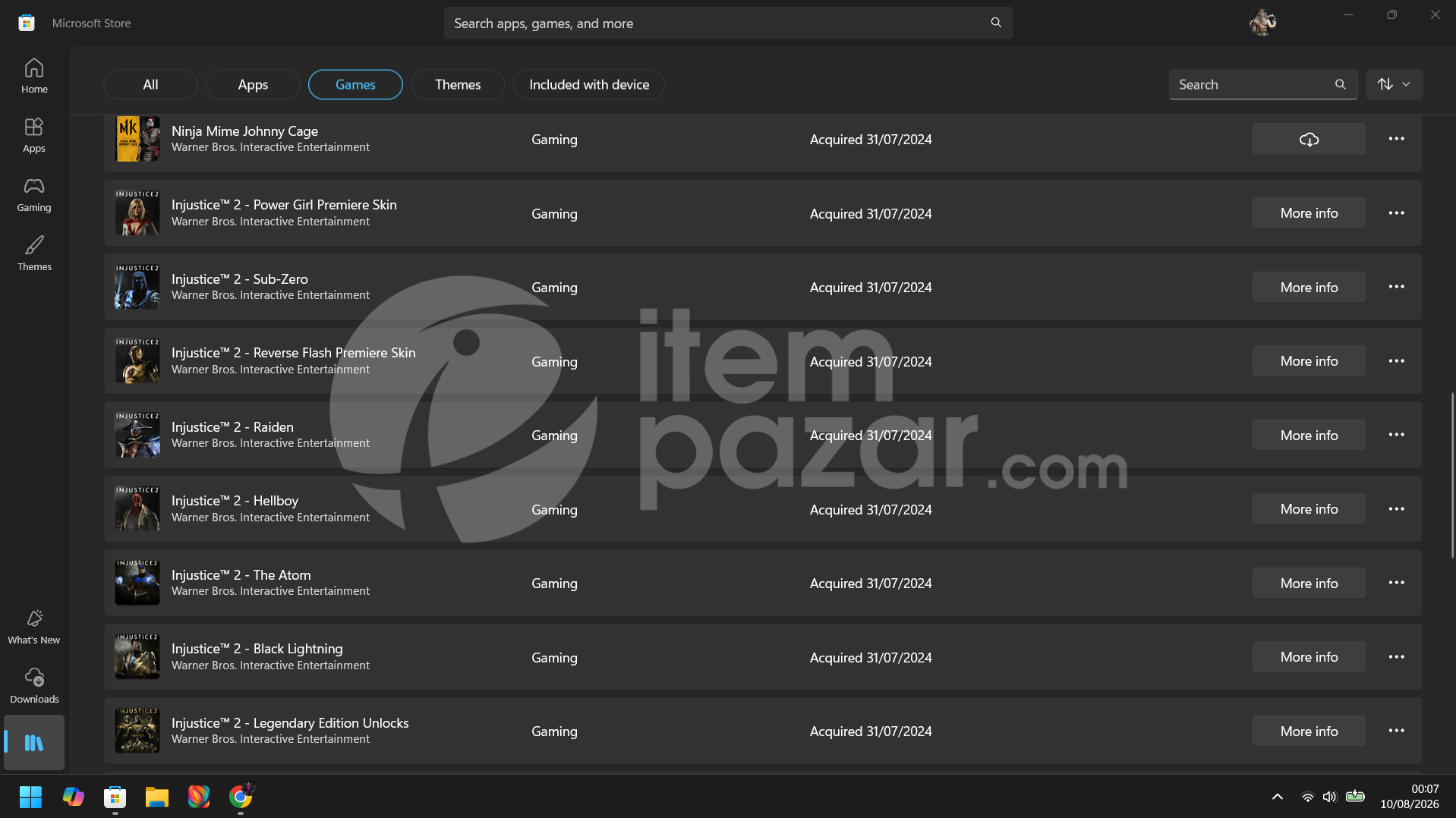Click the Injustice 2 - Black Lightning title
Viewport: 1456px width, 818px height.
pyautogui.click(x=257, y=649)
